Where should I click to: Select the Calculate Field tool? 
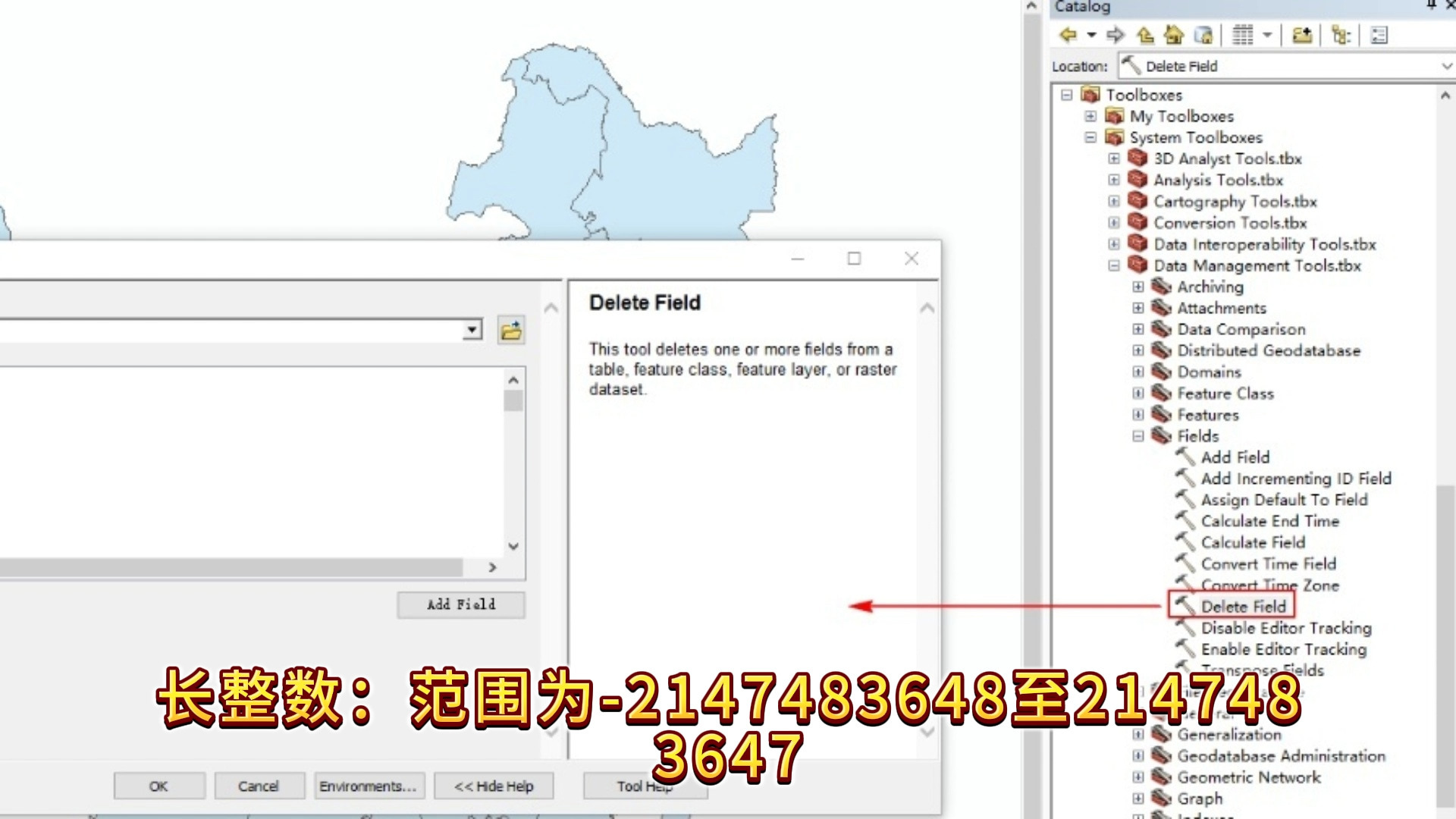[1253, 543]
